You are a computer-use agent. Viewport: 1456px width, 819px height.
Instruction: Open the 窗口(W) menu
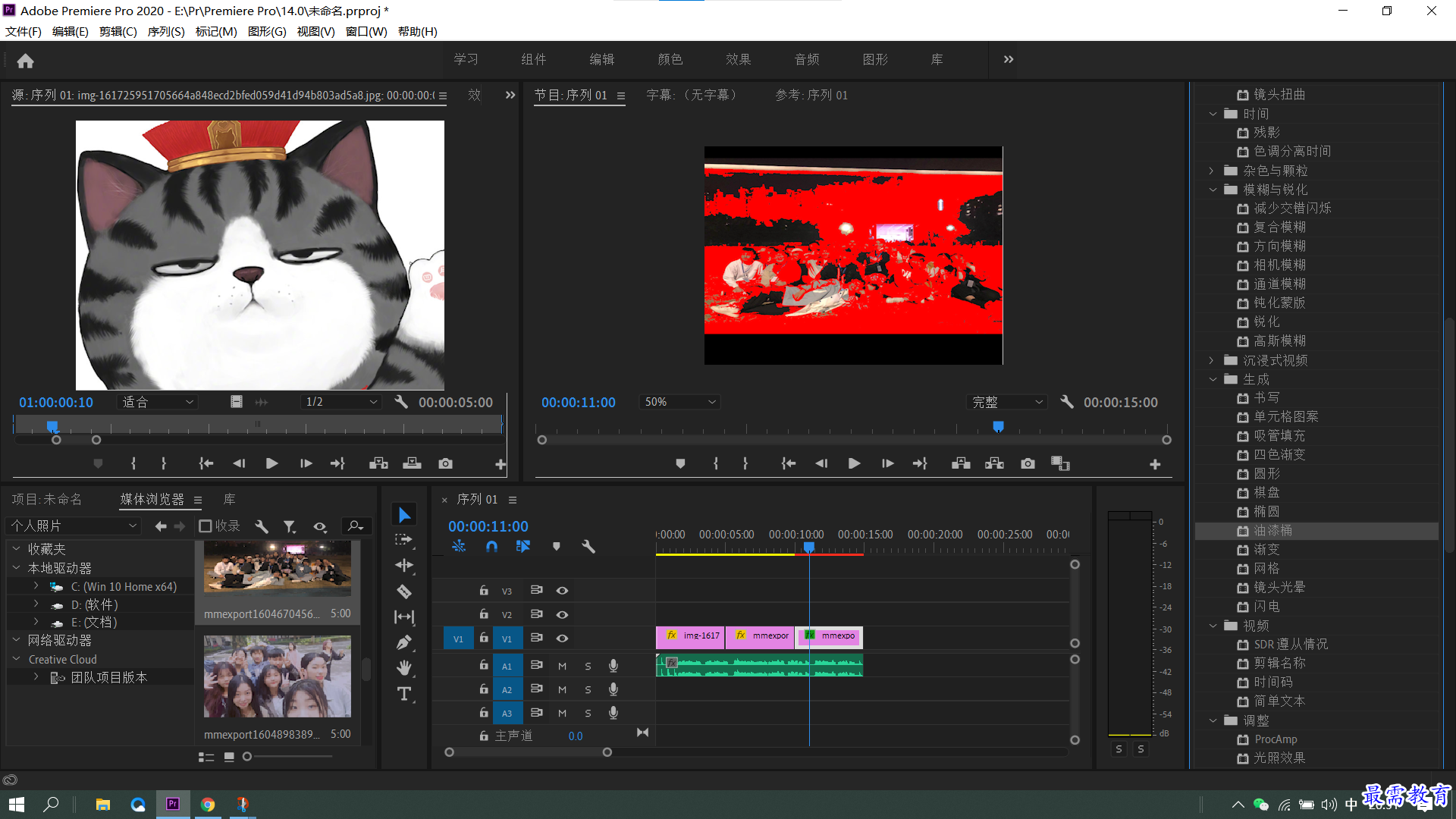click(366, 32)
